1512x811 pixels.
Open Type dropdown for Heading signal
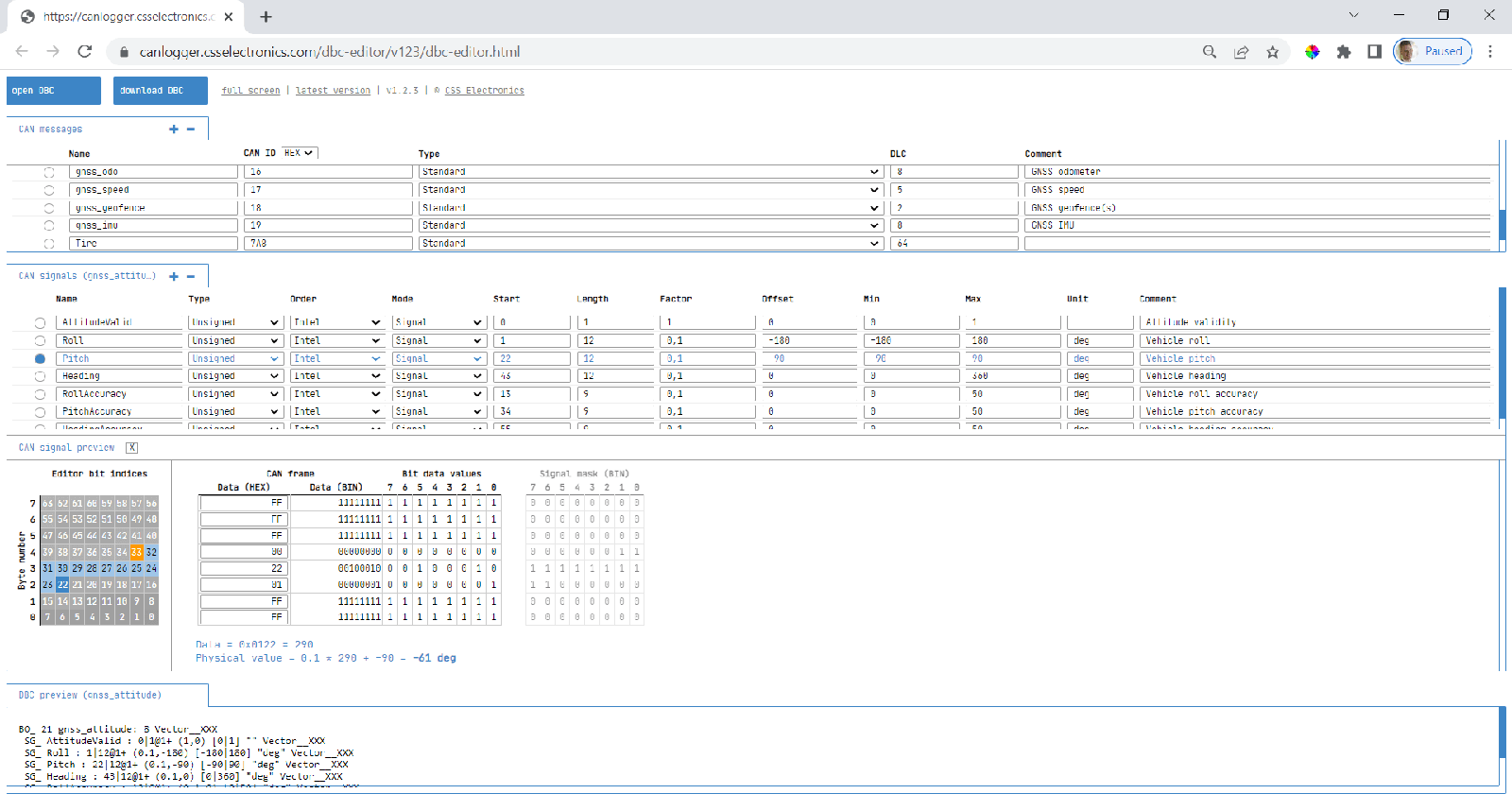[x=235, y=376]
